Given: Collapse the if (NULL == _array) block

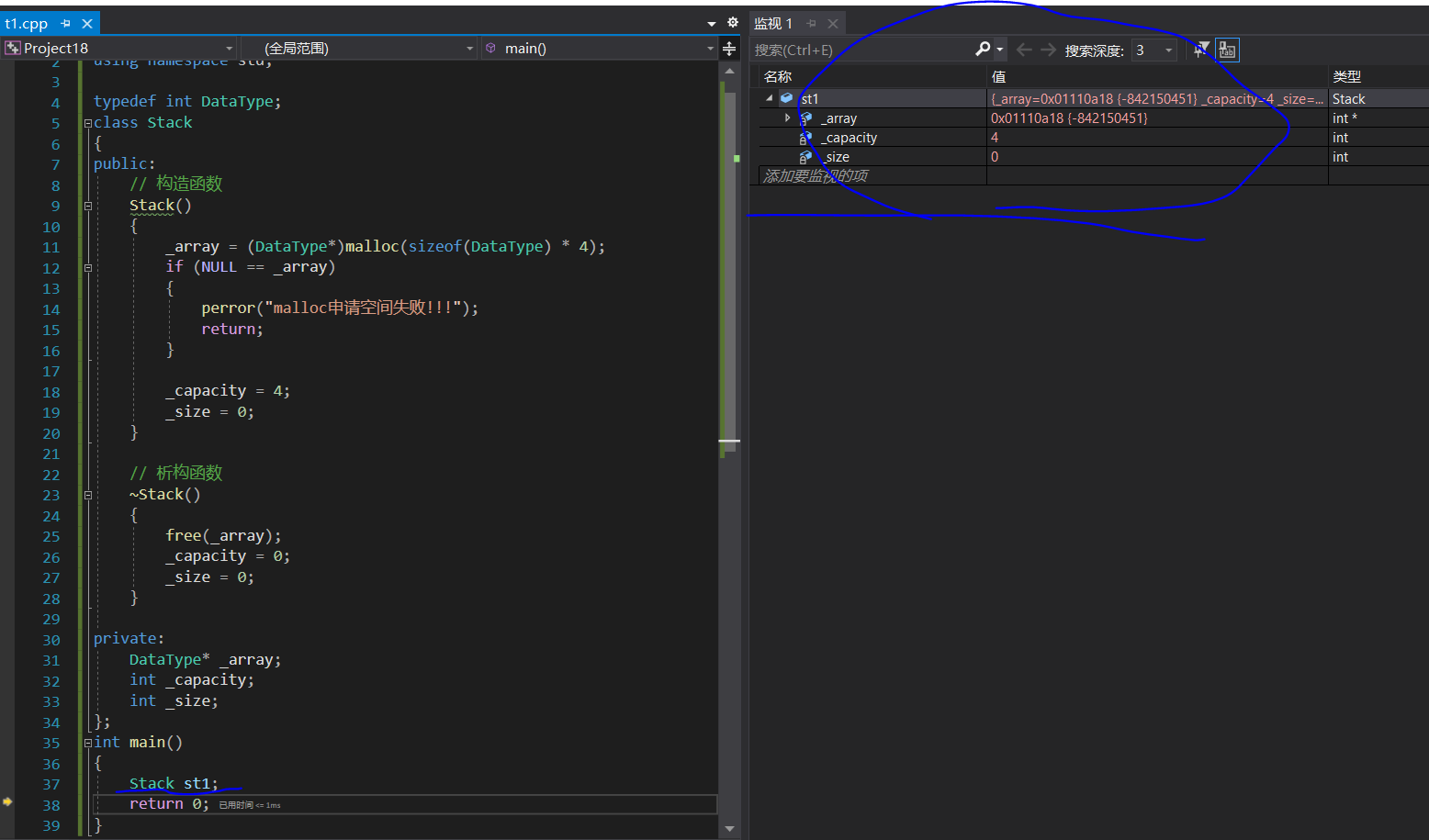Looking at the screenshot, I should point(88,268).
